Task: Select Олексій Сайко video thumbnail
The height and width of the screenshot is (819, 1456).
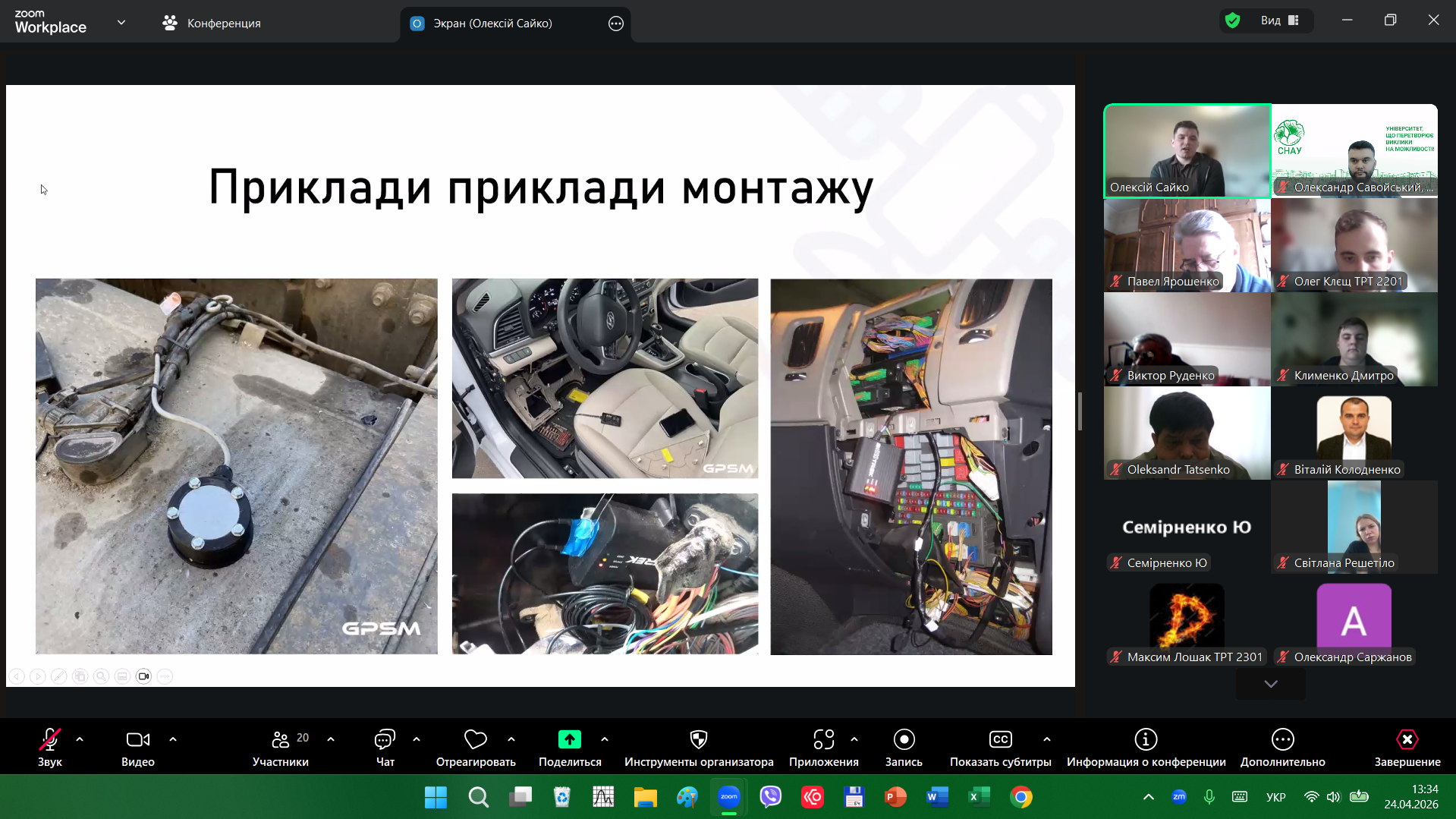Action: (x=1187, y=151)
